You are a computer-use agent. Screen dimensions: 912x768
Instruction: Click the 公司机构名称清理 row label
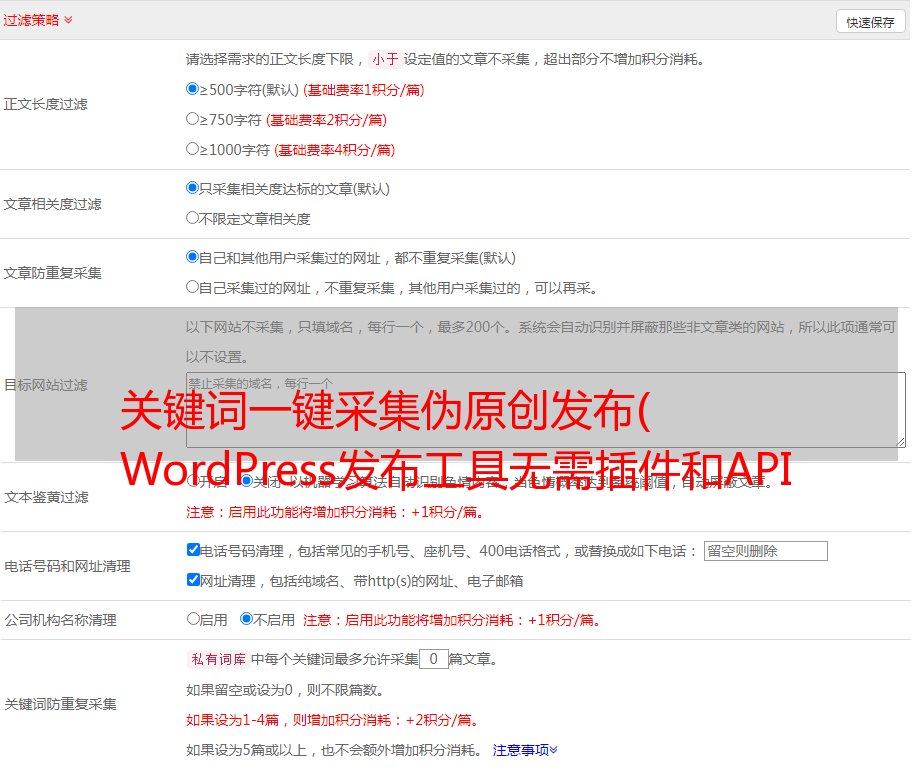click(x=60, y=621)
